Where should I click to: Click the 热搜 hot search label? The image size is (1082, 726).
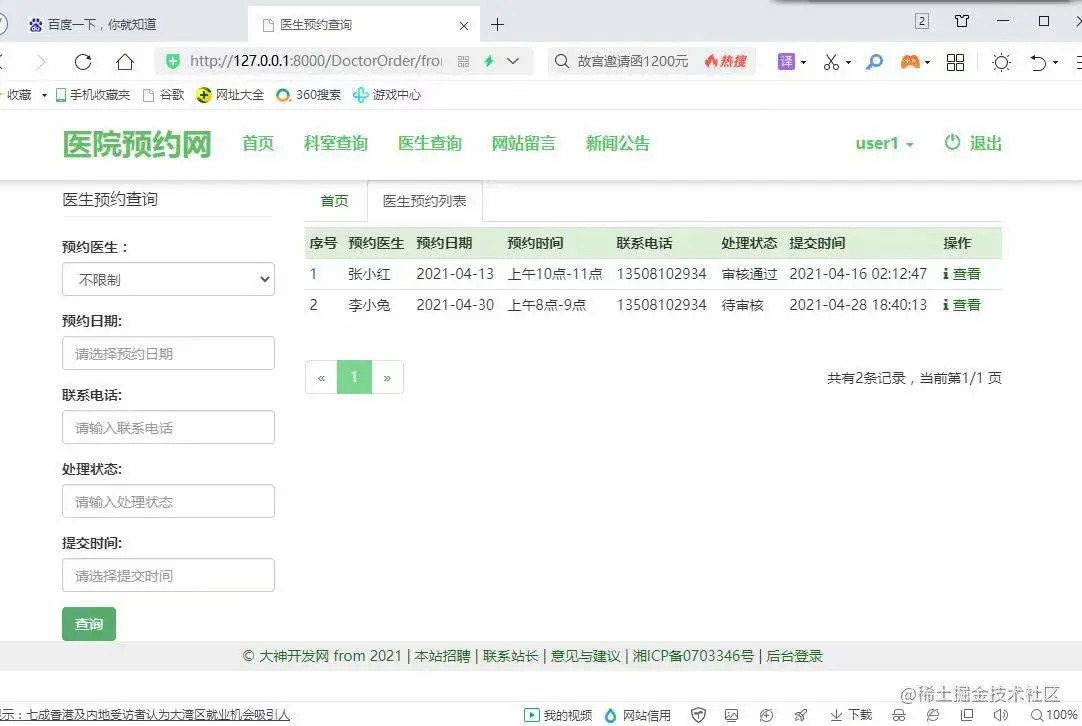point(726,61)
